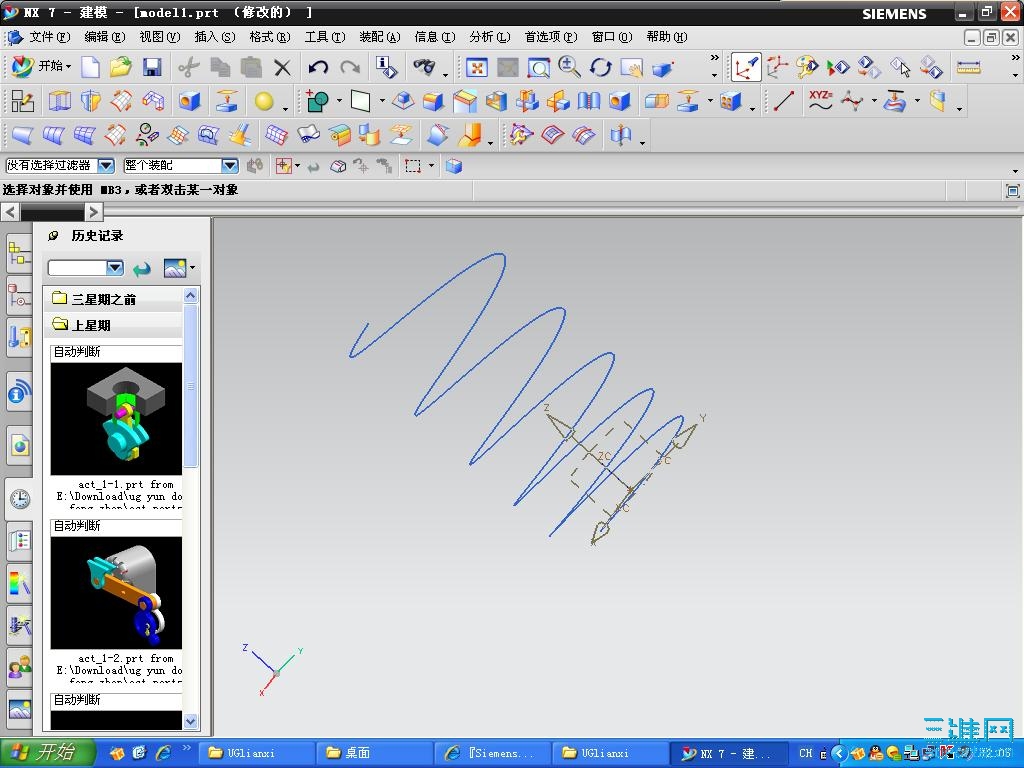Click the Fit view icon
The width and height of the screenshot is (1024, 768).
tap(477, 67)
